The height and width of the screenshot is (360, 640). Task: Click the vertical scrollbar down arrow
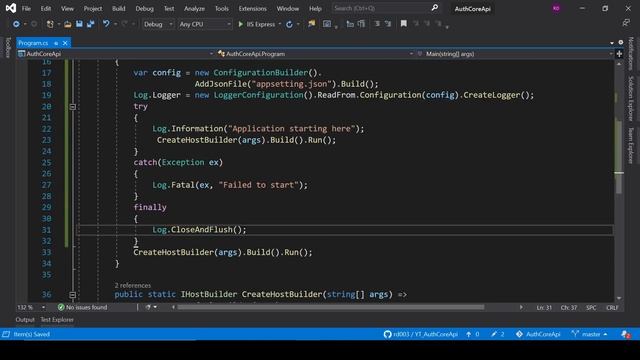(619, 298)
